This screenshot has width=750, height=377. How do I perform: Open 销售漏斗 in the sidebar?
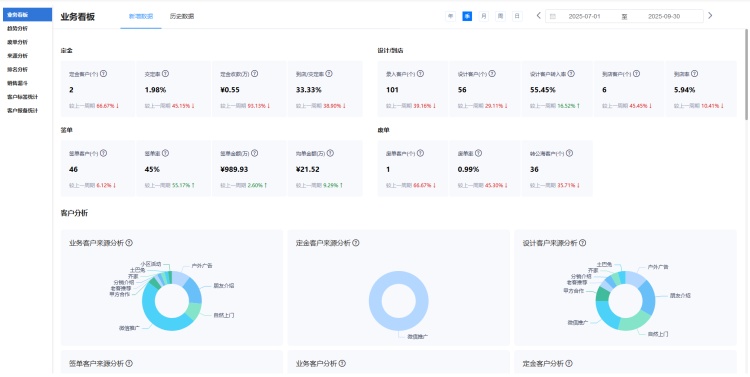tap(27, 83)
